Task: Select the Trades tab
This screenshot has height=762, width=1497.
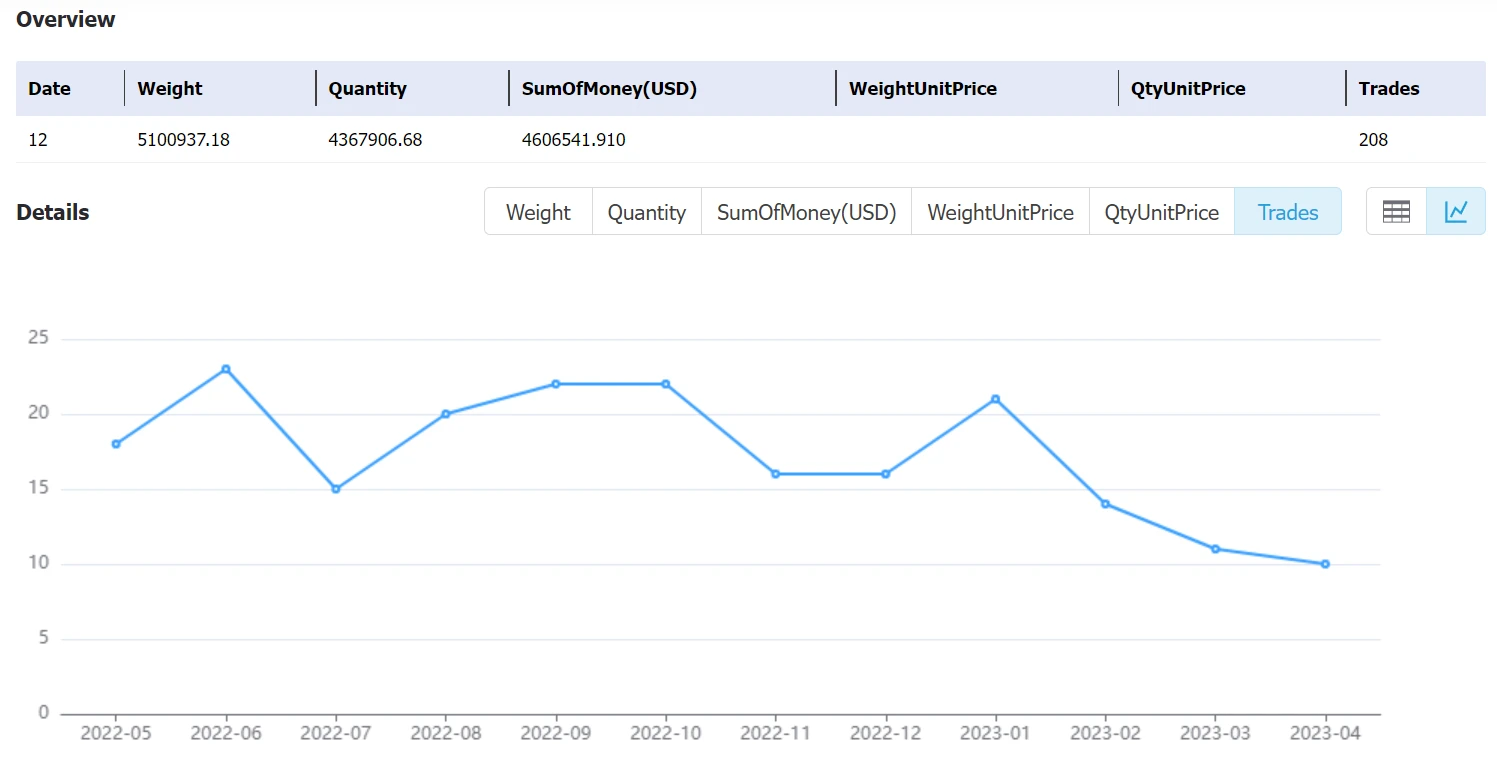Action: coord(1288,212)
